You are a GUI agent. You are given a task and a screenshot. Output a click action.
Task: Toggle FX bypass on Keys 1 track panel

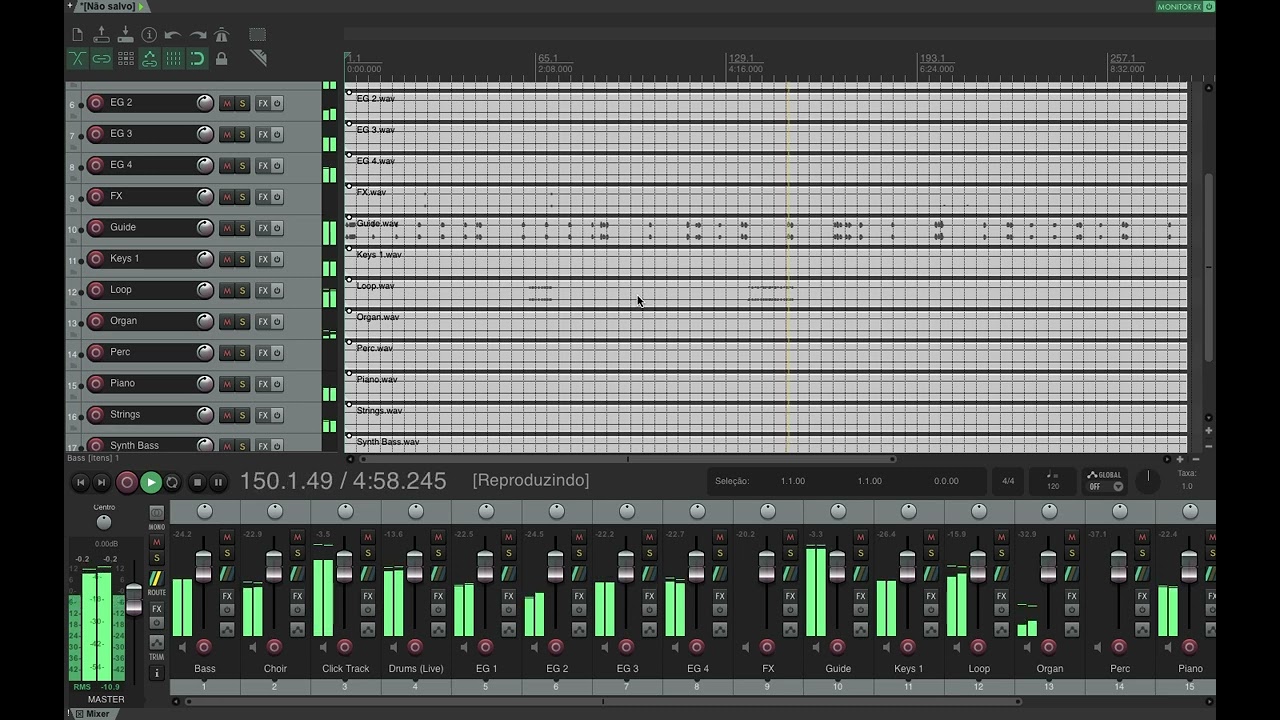coord(277,259)
